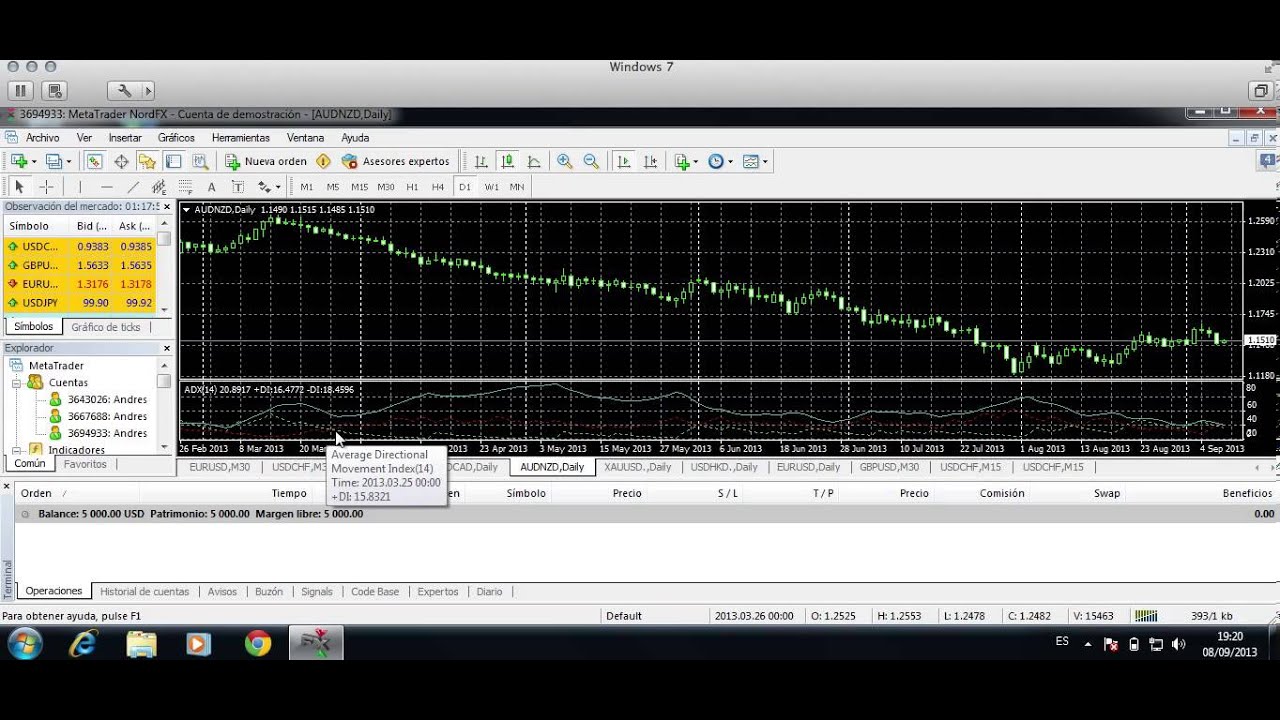Screen dimensions: 1280x720
Task: Select the equidistant channel tool
Action: tap(159, 187)
